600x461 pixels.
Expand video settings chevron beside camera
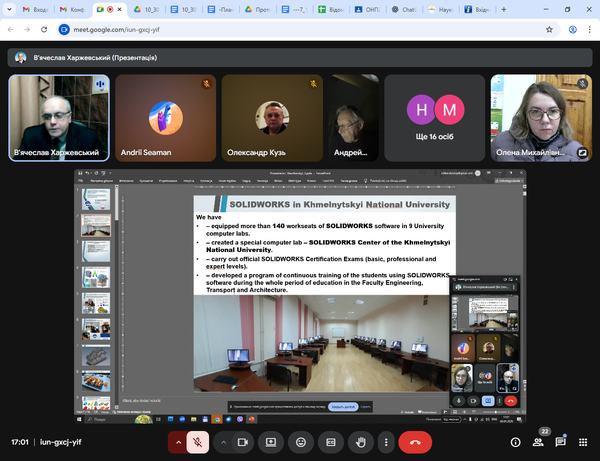223,441
